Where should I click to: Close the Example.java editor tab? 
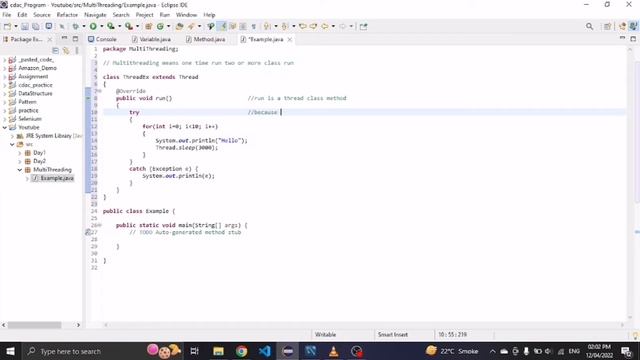[290, 40]
